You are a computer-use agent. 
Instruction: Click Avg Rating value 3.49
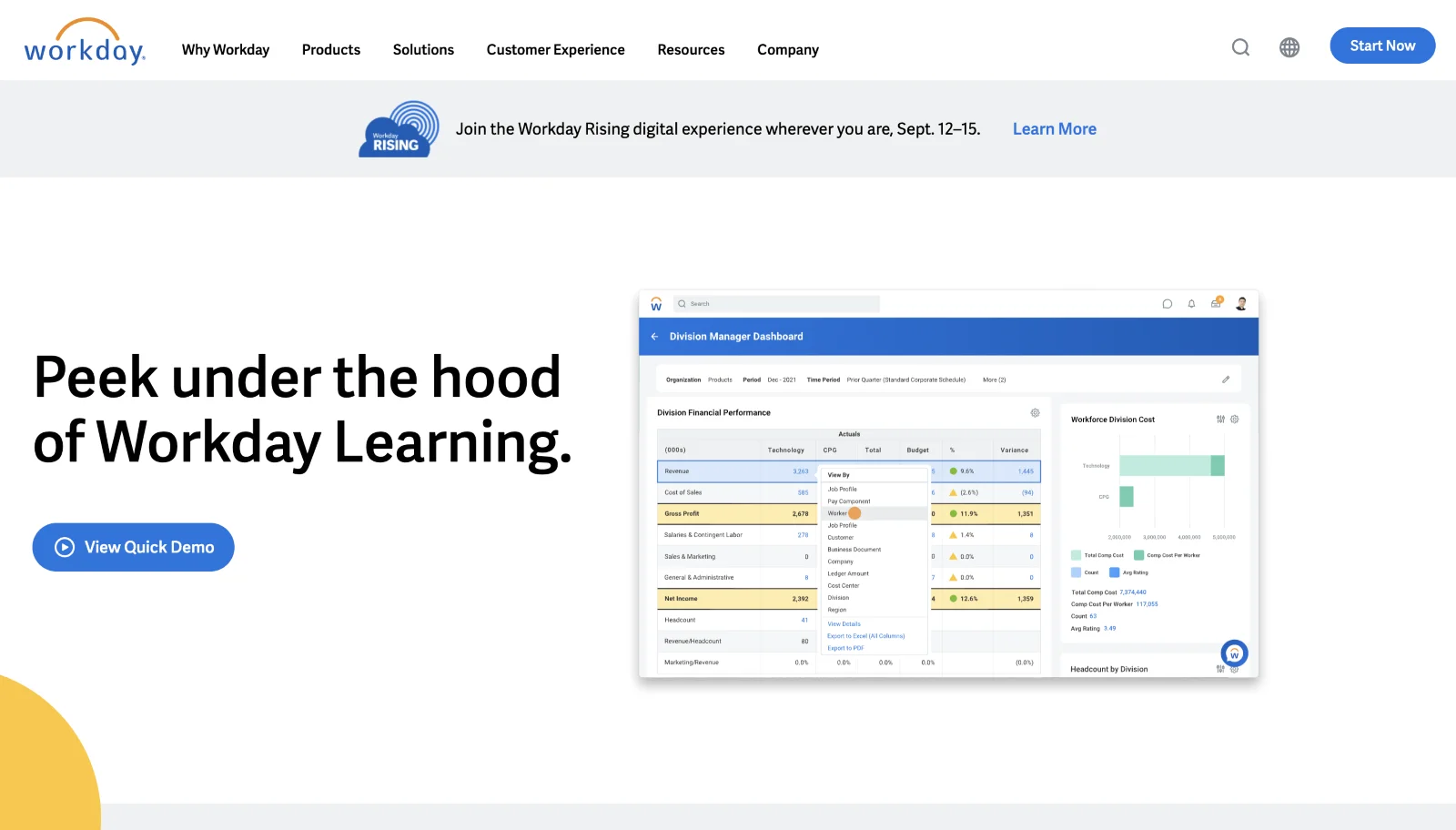[x=1109, y=629]
